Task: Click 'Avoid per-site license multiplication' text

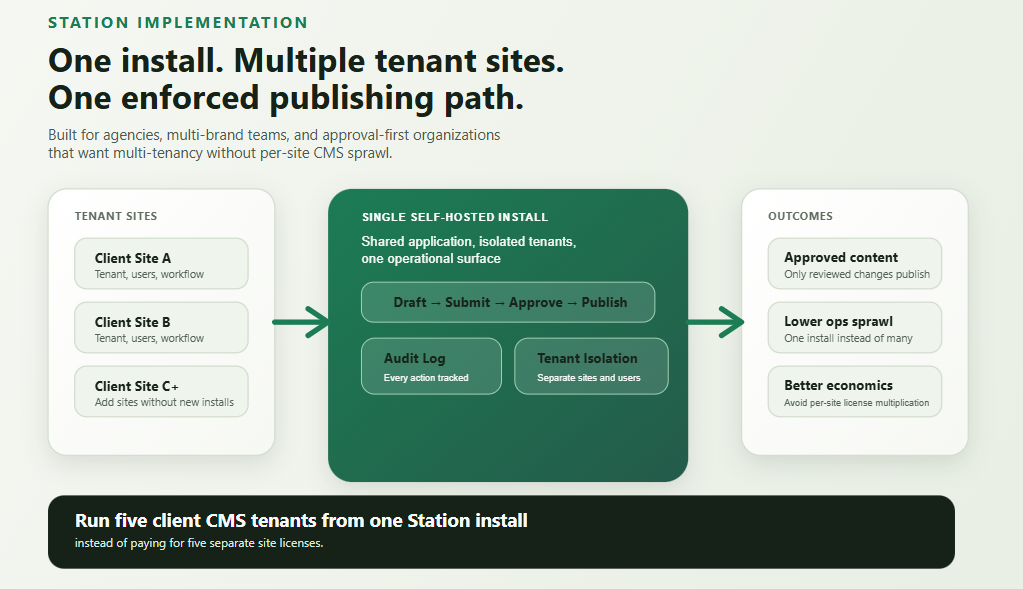Action: pyautogui.click(x=856, y=403)
